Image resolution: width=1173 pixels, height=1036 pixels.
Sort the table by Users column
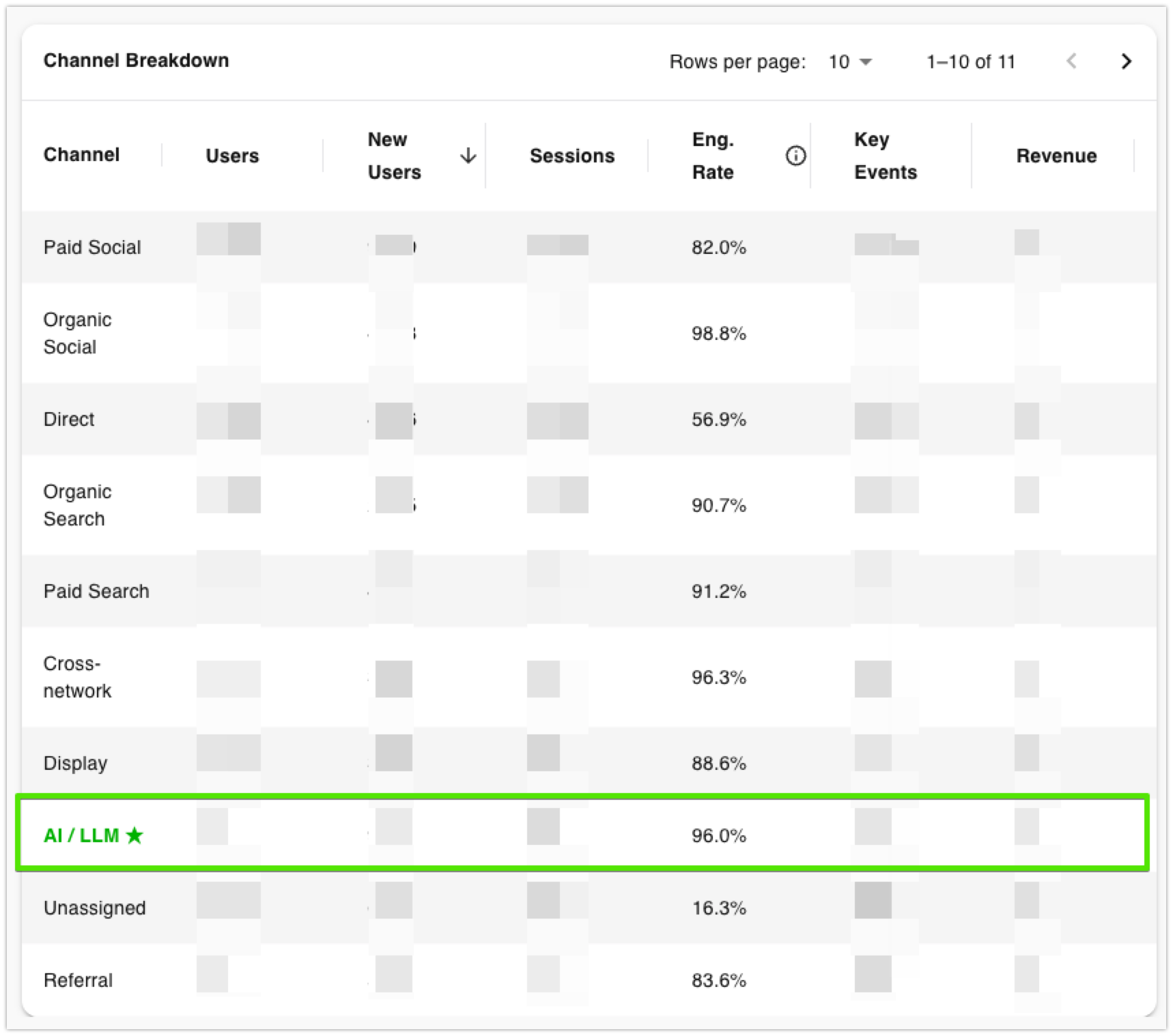click(231, 156)
